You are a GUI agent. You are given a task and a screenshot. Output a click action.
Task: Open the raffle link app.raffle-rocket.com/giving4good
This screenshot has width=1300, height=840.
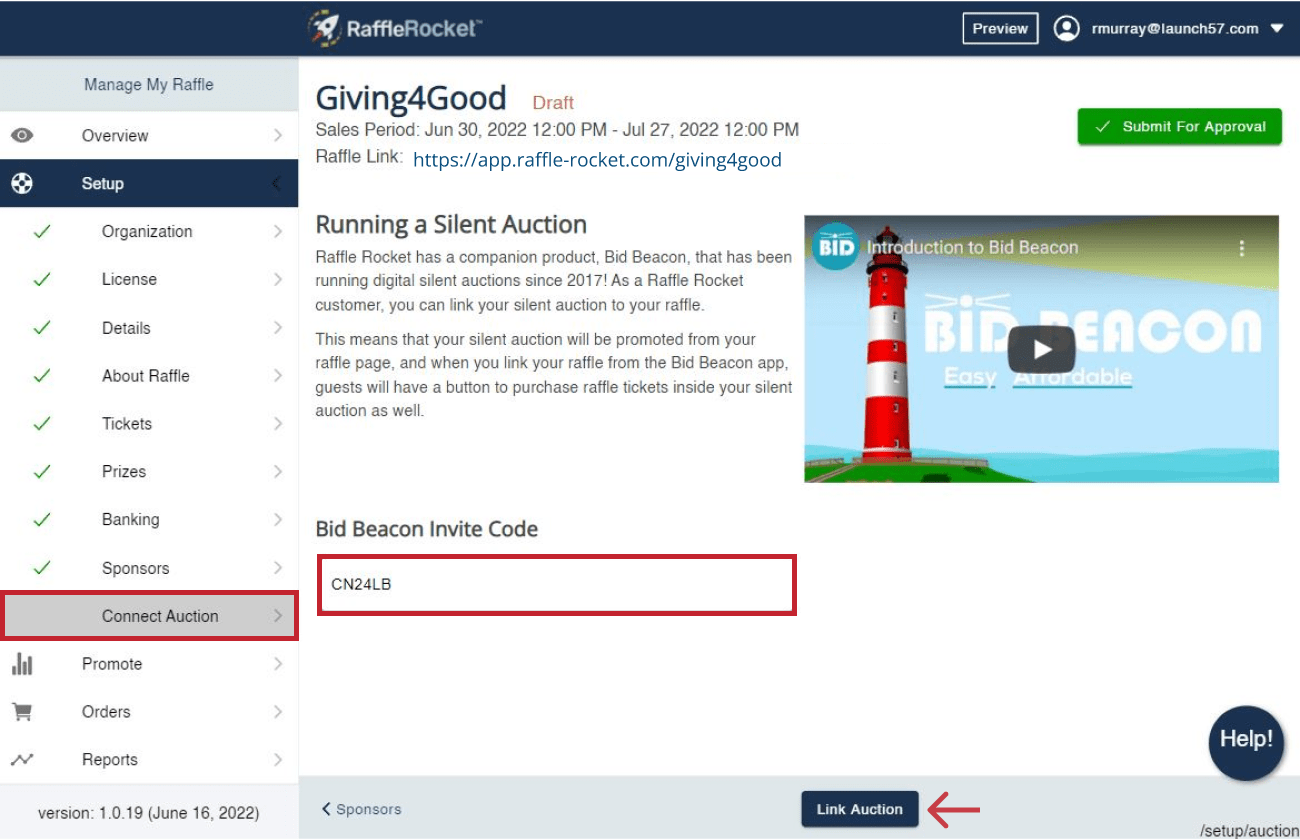(597, 160)
